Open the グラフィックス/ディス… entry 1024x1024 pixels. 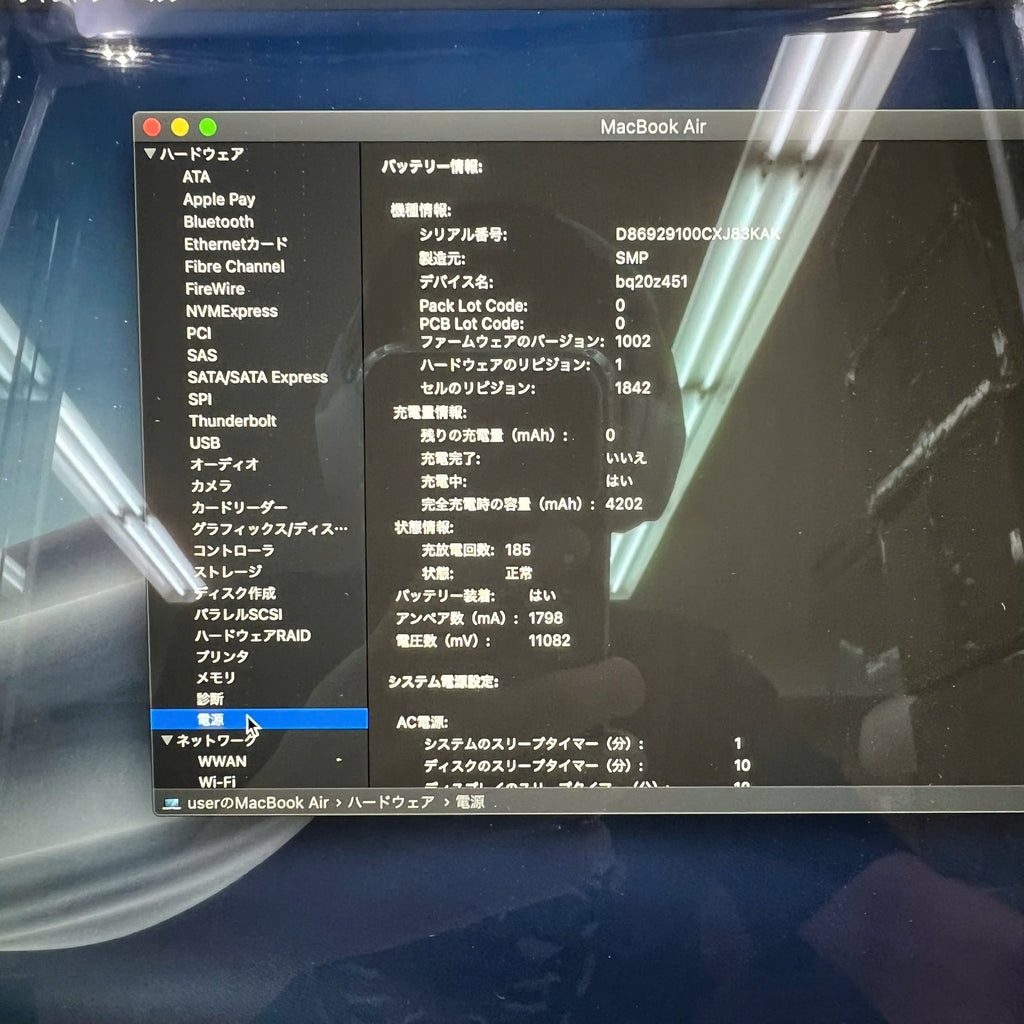pos(270,529)
